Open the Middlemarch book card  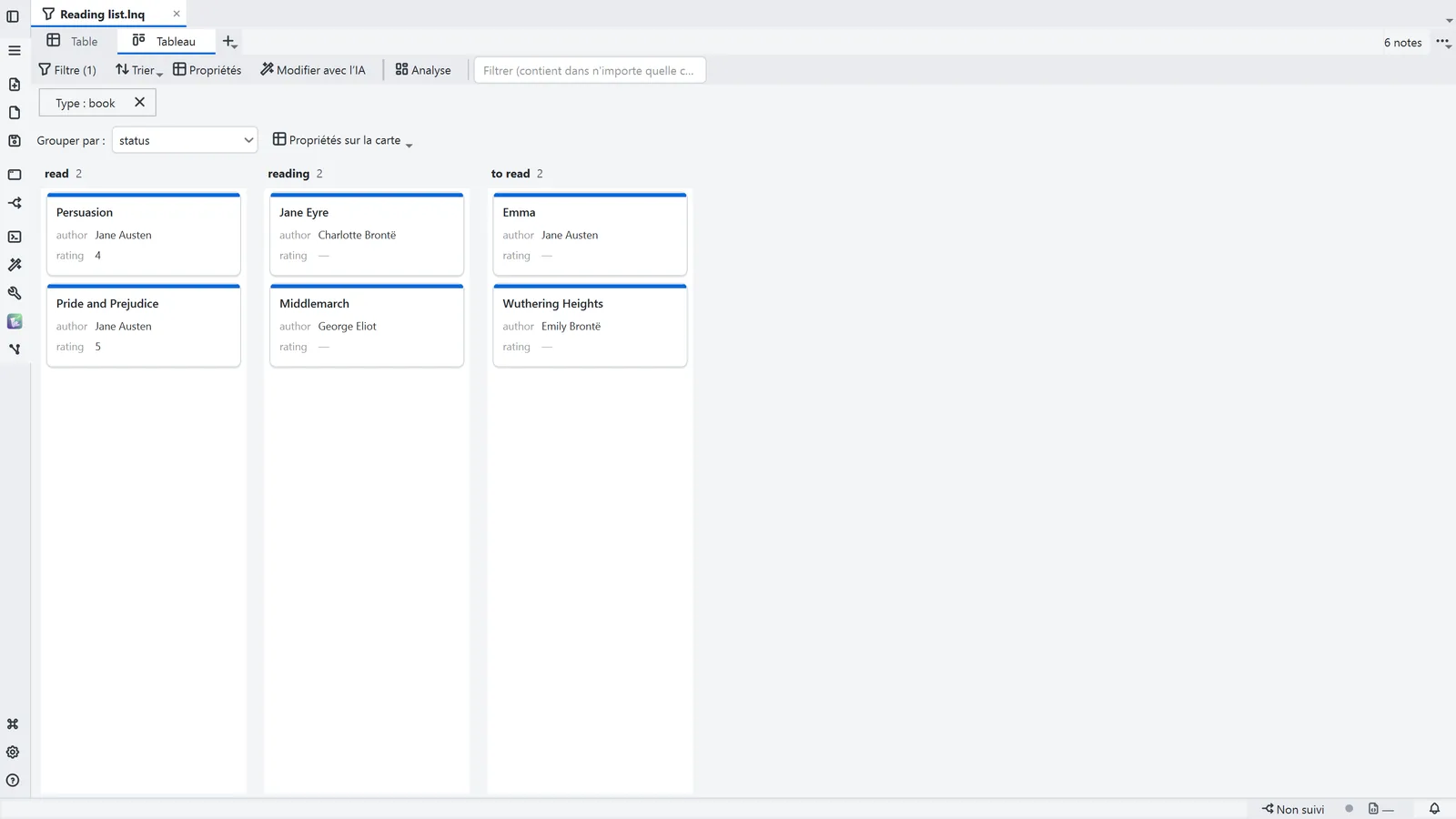[x=367, y=325]
